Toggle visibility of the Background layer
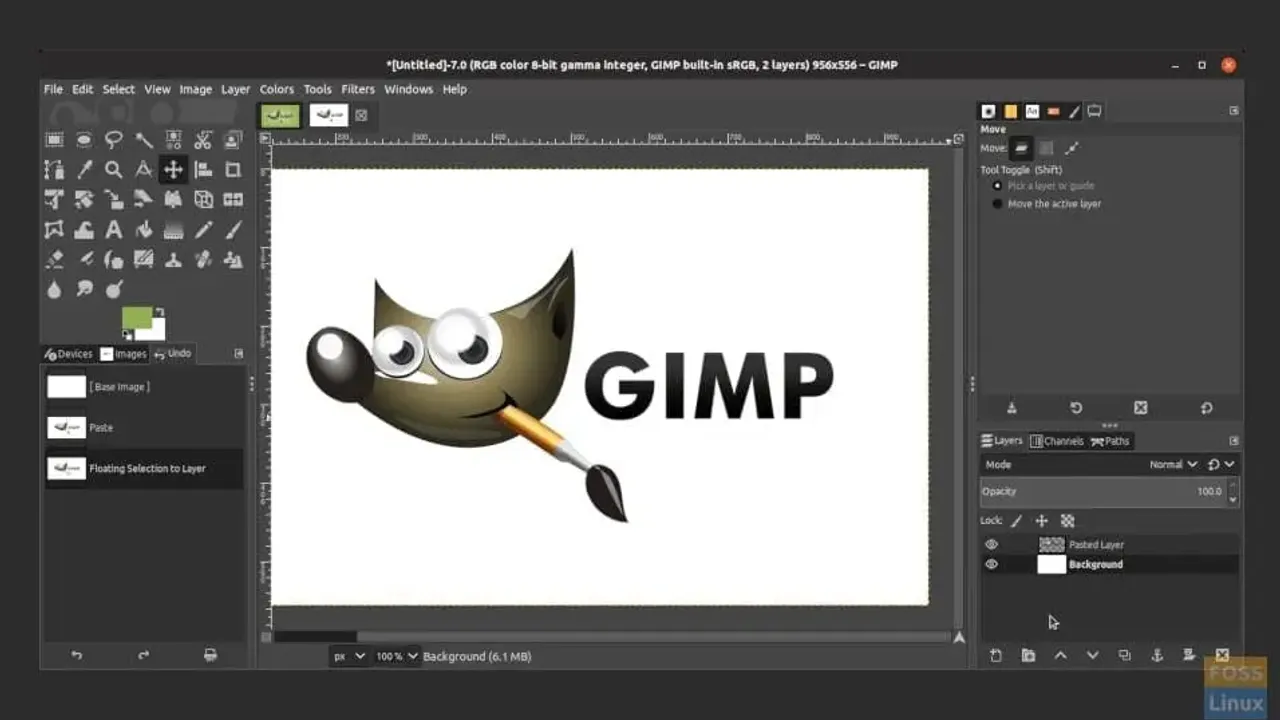1280x720 pixels. pyautogui.click(x=991, y=564)
